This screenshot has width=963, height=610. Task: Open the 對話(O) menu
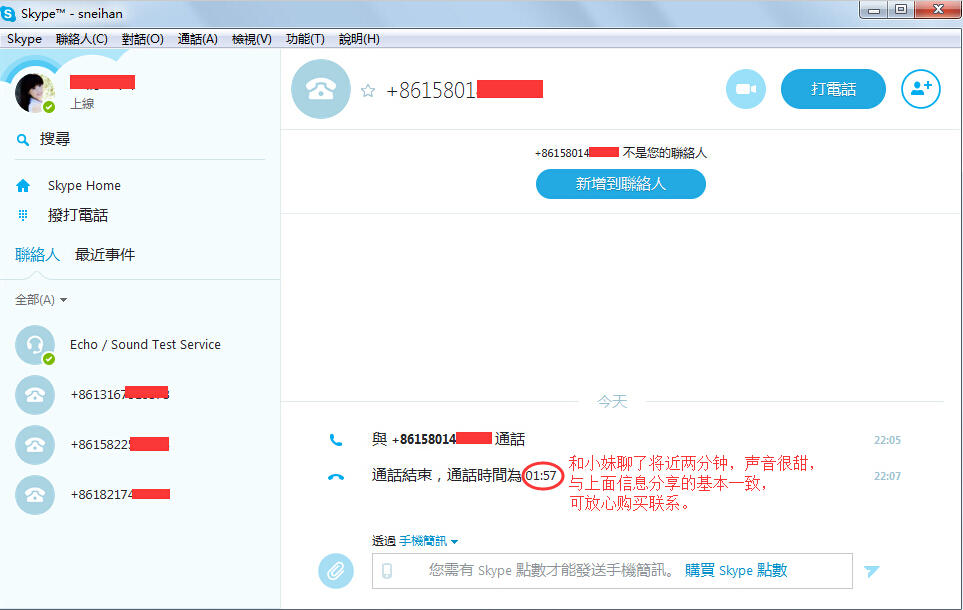(142, 39)
